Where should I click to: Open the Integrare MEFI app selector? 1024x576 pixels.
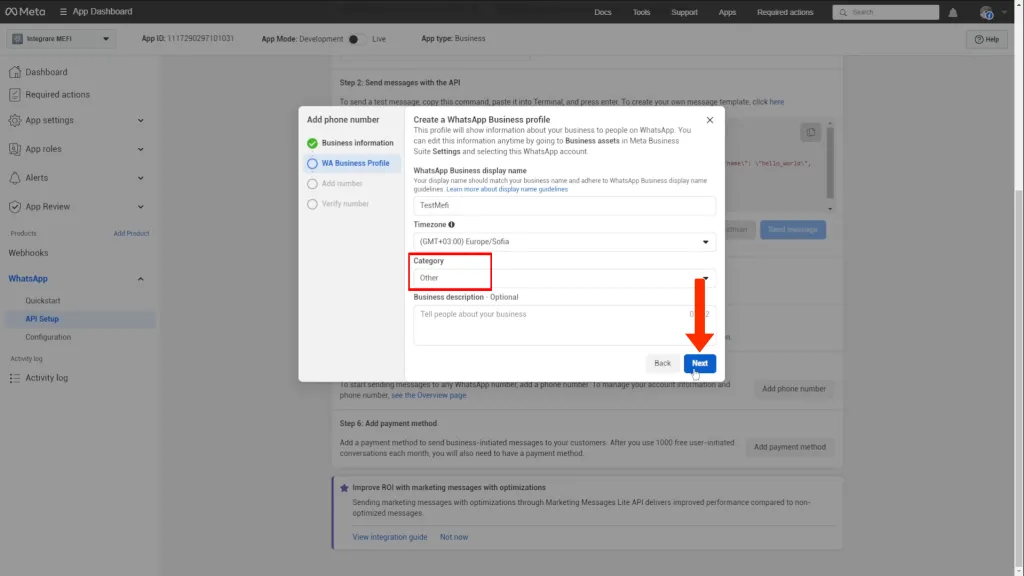pyautogui.click(x=61, y=39)
